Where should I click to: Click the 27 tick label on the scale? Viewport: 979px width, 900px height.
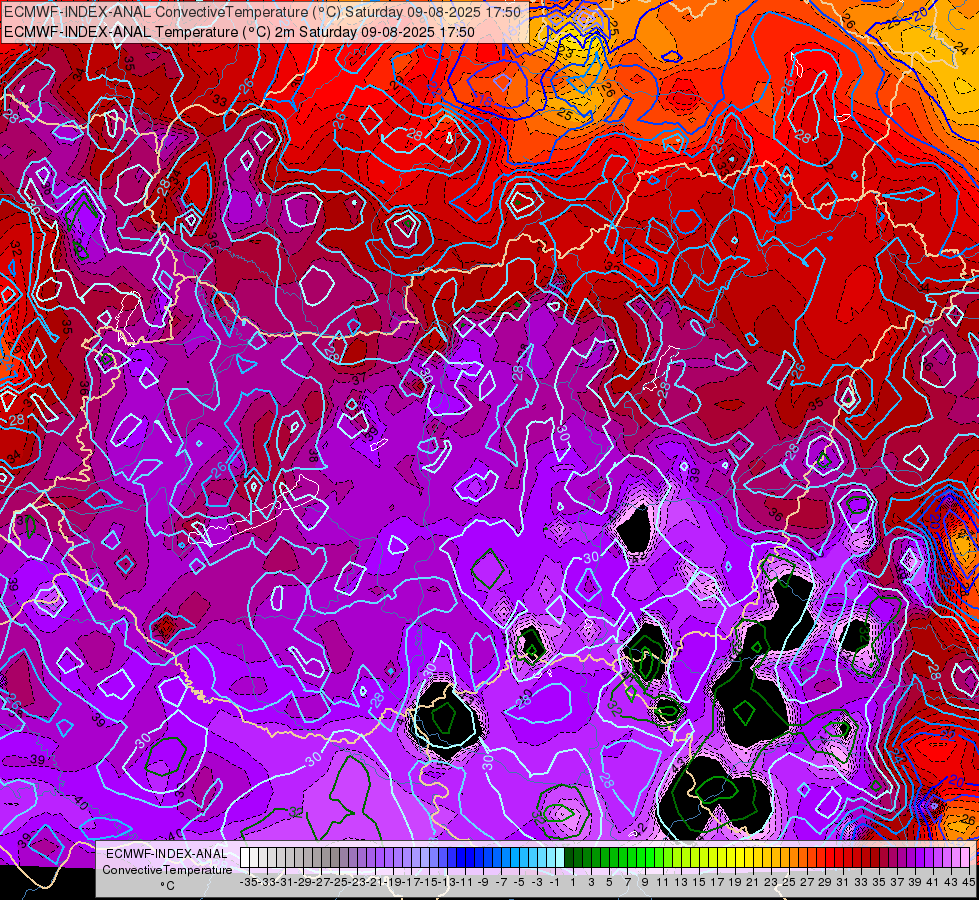[807, 883]
